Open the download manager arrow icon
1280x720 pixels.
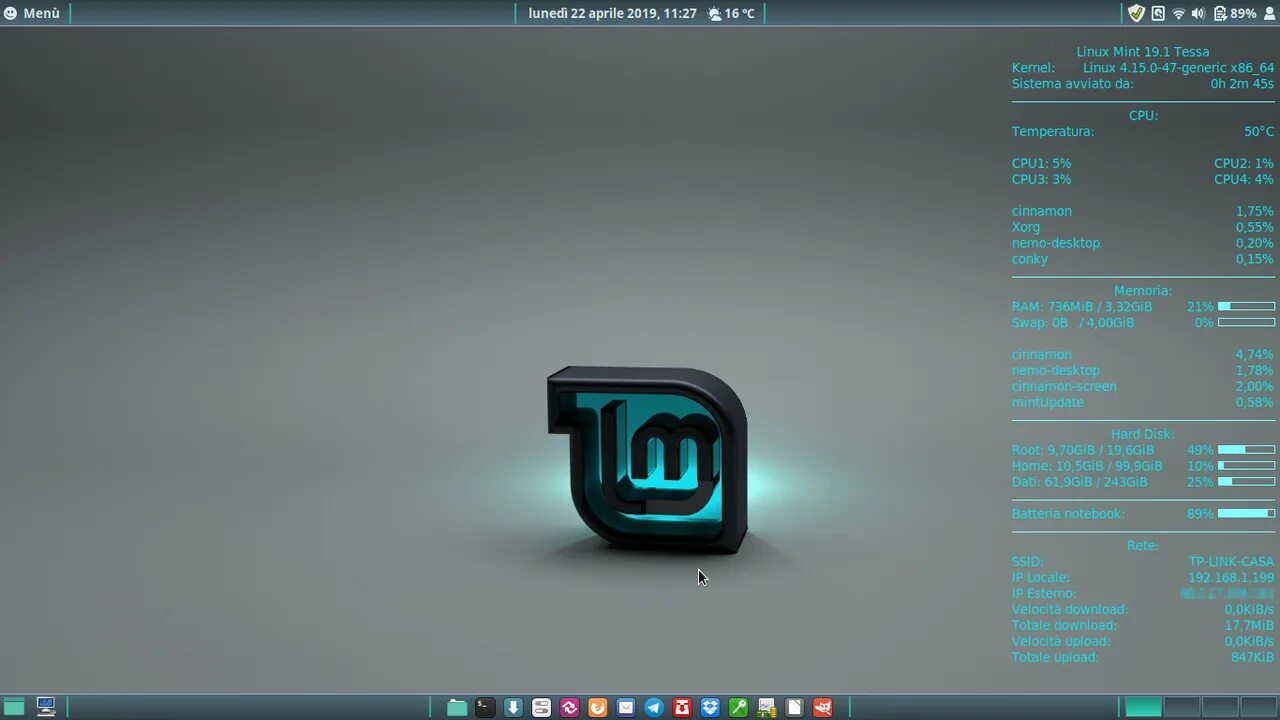pos(513,707)
